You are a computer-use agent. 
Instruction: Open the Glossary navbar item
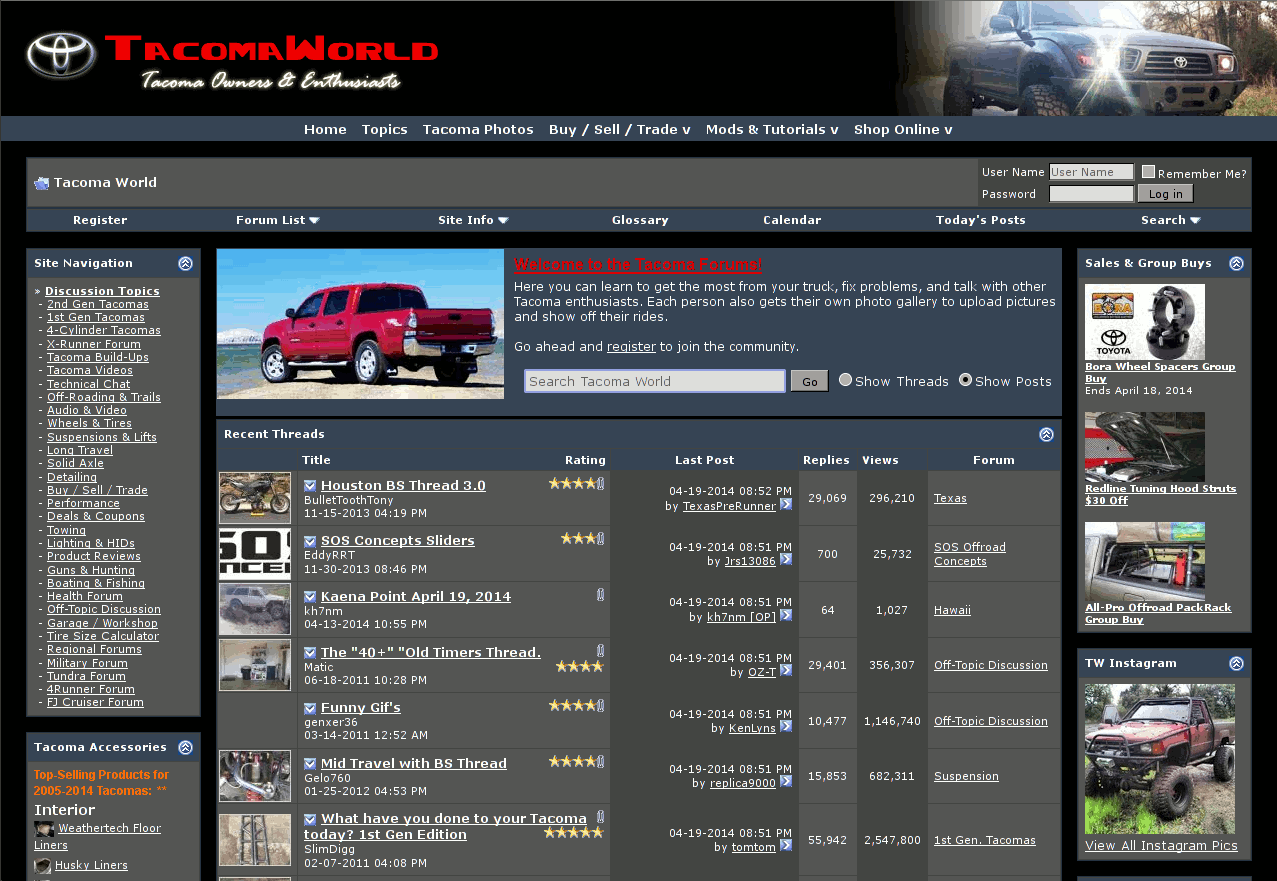click(640, 220)
